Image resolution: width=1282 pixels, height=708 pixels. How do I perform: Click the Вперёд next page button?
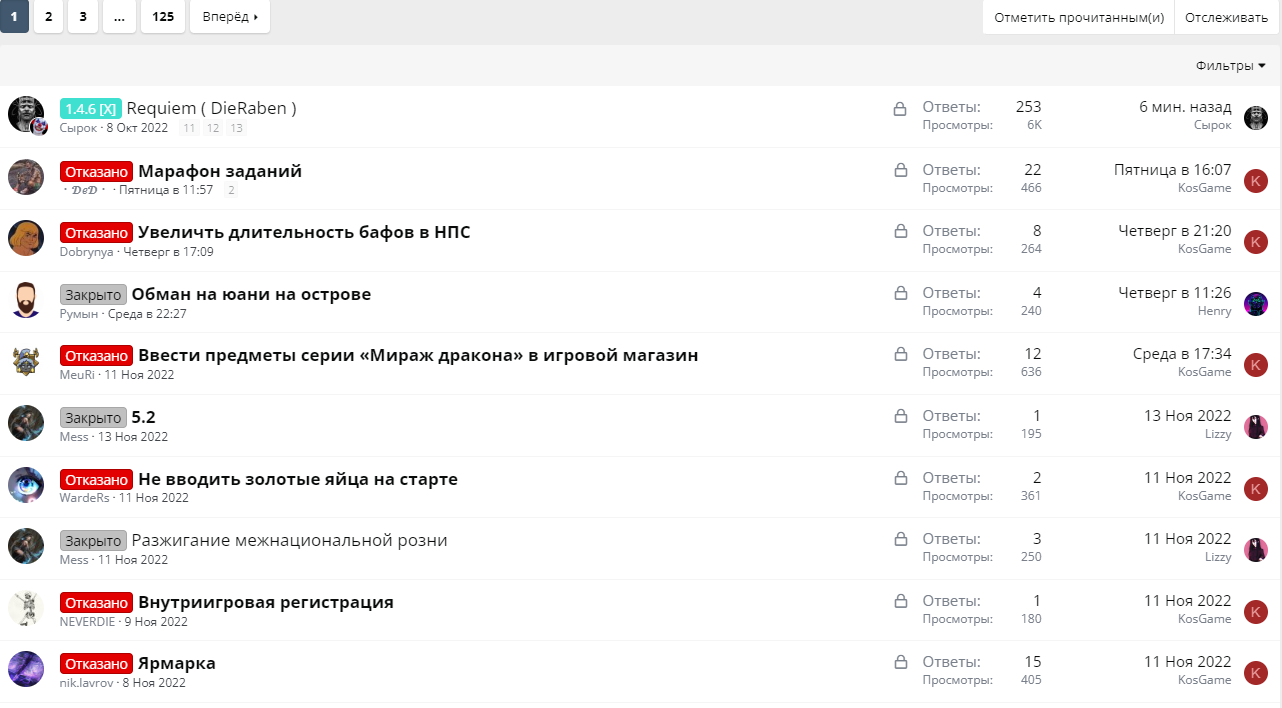tap(230, 17)
